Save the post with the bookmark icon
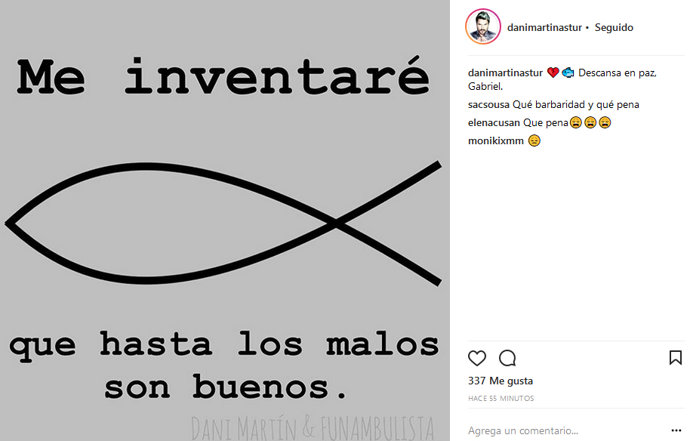 tap(675, 357)
